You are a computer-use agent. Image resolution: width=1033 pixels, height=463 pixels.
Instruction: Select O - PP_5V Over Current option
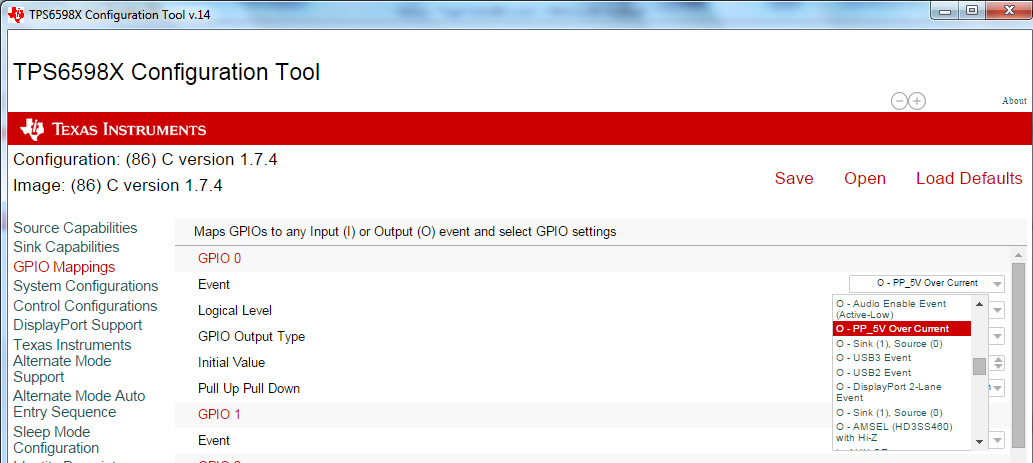point(901,329)
